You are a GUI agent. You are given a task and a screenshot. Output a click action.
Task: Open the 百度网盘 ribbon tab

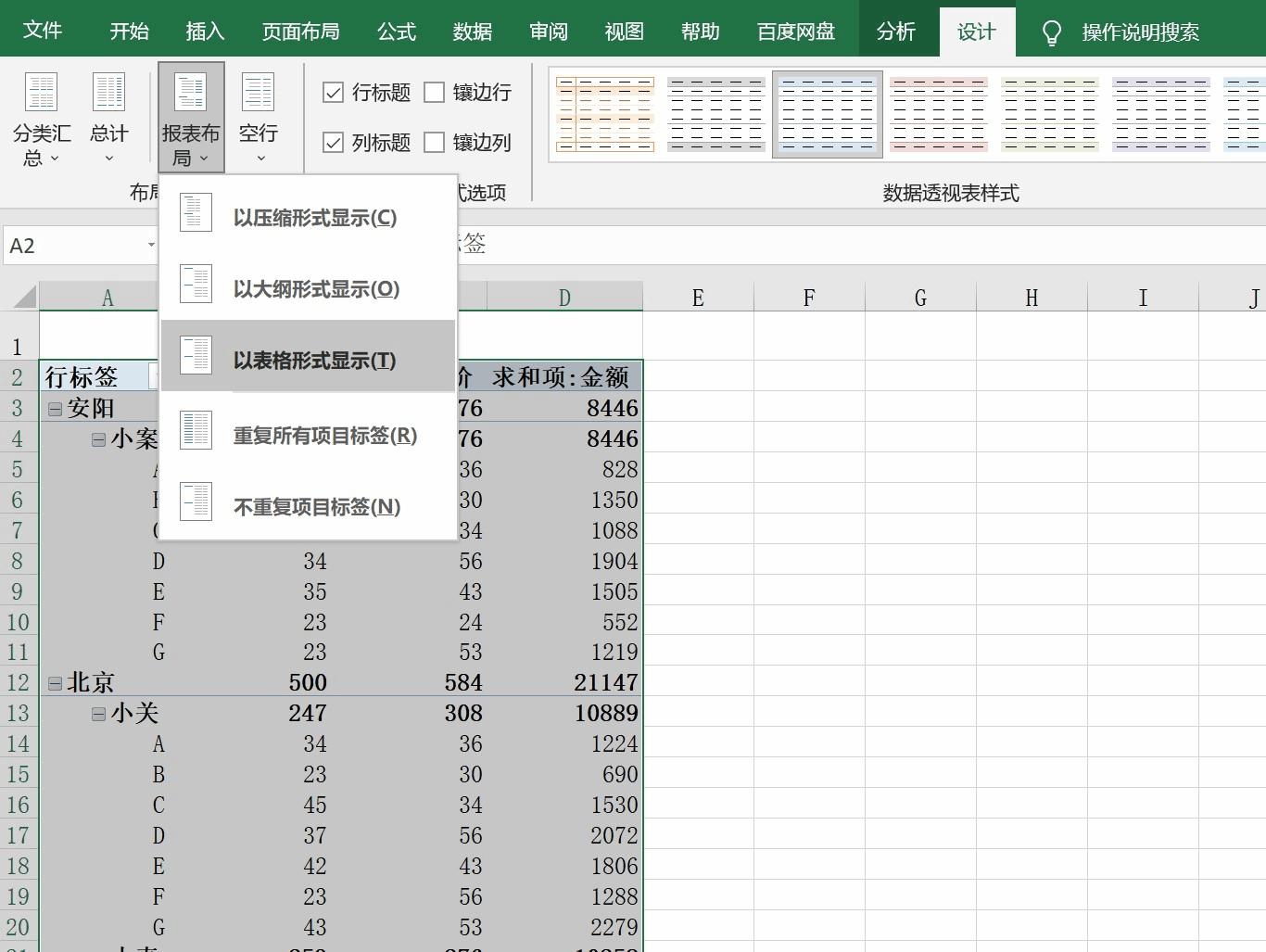(x=794, y=31)
